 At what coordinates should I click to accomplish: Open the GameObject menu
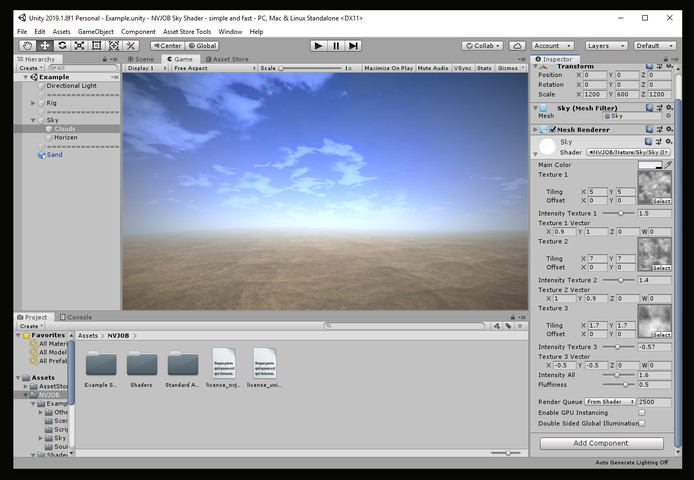(96, 31)
